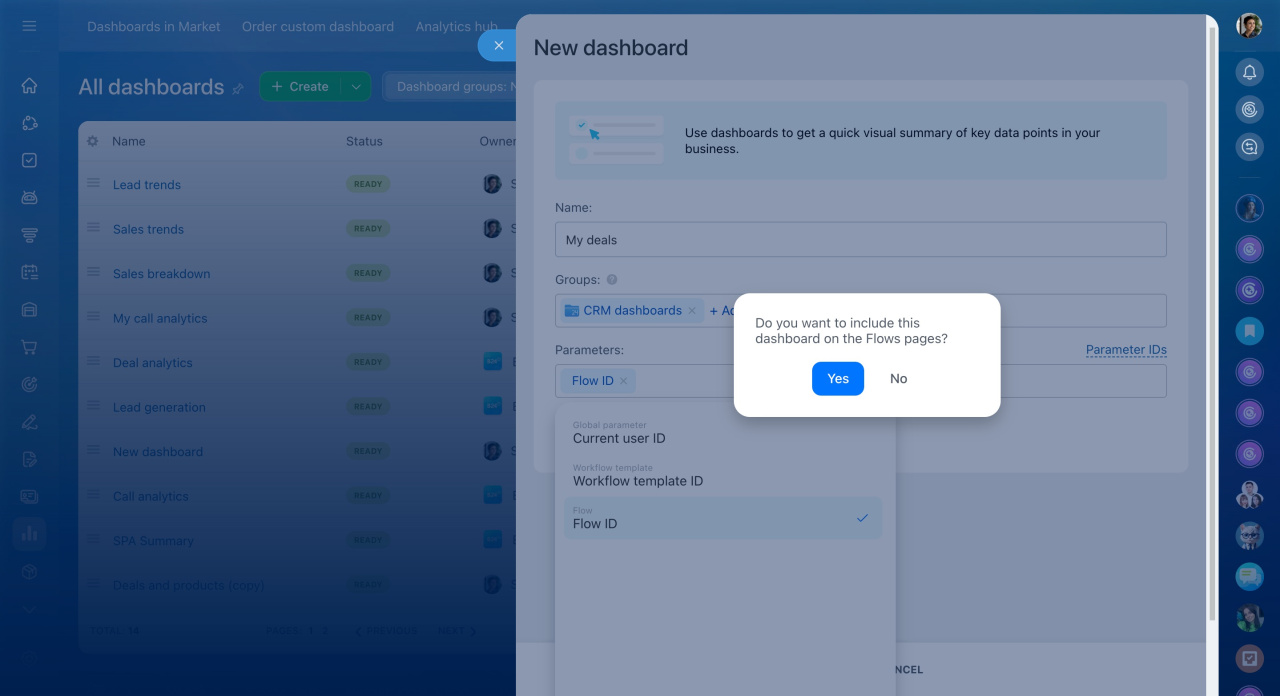Expand the Create button dropdown arrow
This screenshot has height=696, width=1280.
[356, 87]
